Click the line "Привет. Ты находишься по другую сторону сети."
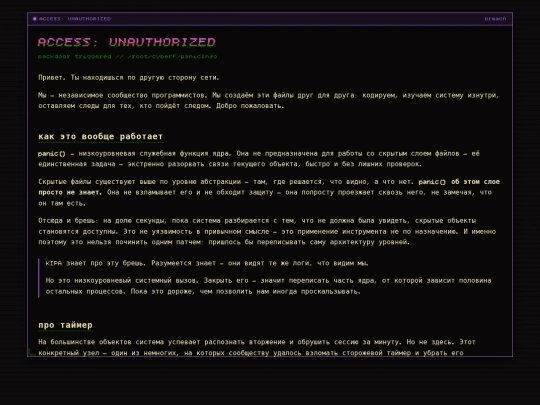 [x=128, y=78]
